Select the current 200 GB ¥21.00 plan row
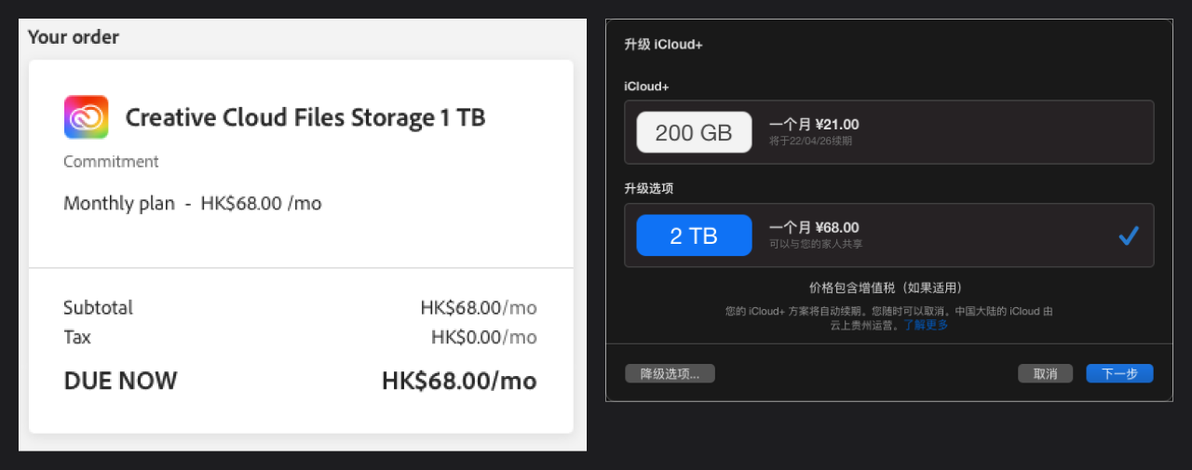 coord(889,132)
